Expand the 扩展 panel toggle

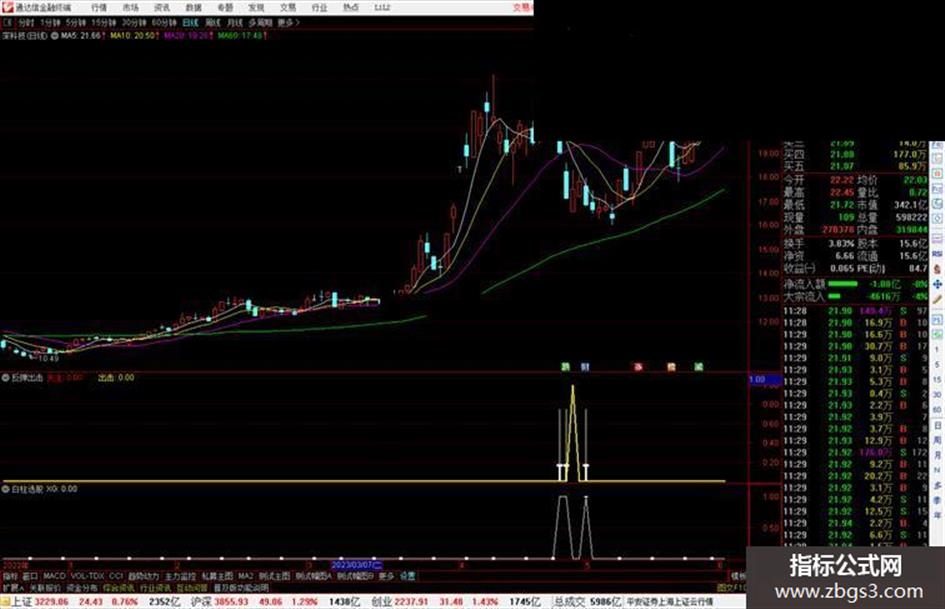coord(12,588)
